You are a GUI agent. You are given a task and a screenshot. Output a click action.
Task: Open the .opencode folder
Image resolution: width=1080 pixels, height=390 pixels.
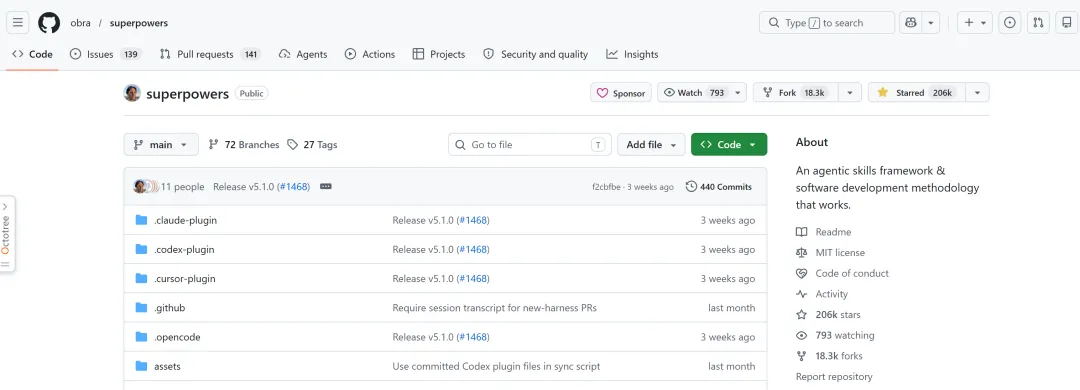click(x=177, y=337)
